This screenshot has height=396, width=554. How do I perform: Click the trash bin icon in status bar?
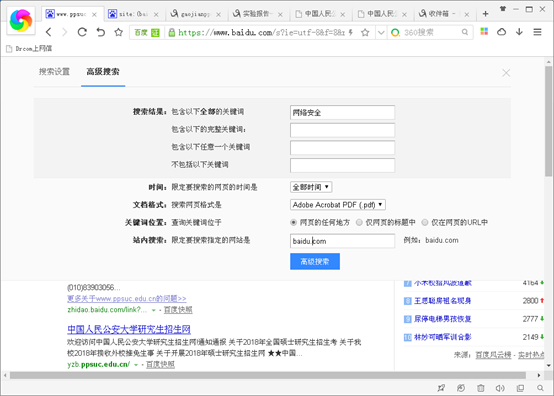[481, 388]
